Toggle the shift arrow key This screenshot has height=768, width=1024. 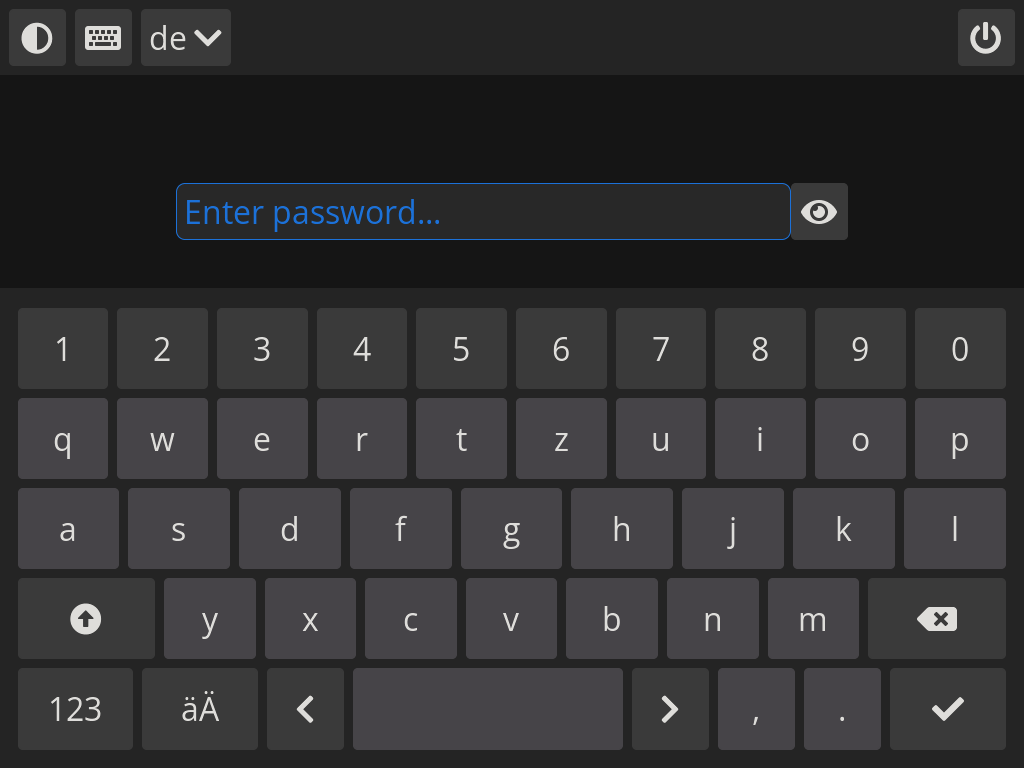click(x=86, y=618)
